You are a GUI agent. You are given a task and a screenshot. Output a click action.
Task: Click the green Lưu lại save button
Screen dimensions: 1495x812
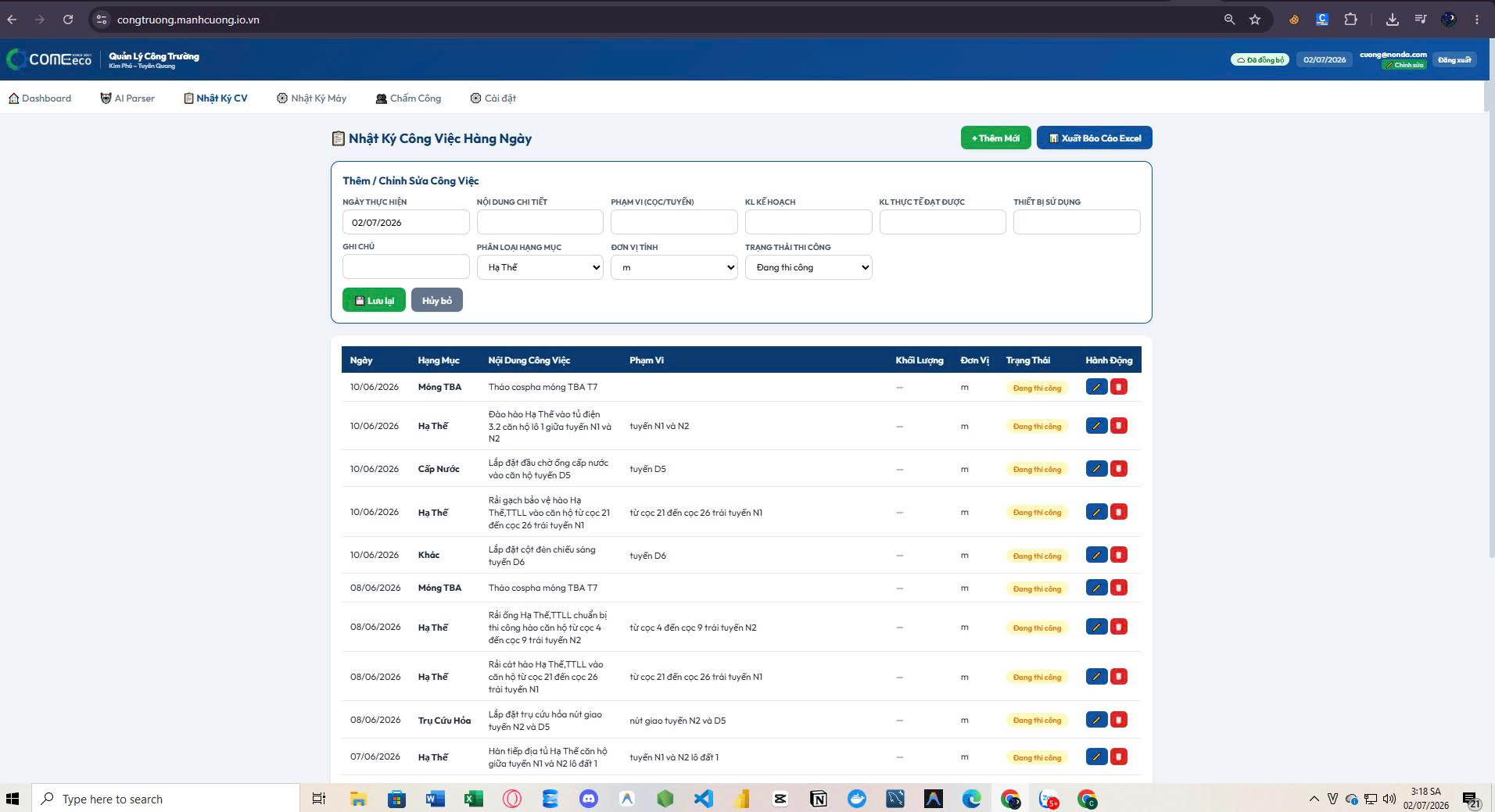[374, 300]
